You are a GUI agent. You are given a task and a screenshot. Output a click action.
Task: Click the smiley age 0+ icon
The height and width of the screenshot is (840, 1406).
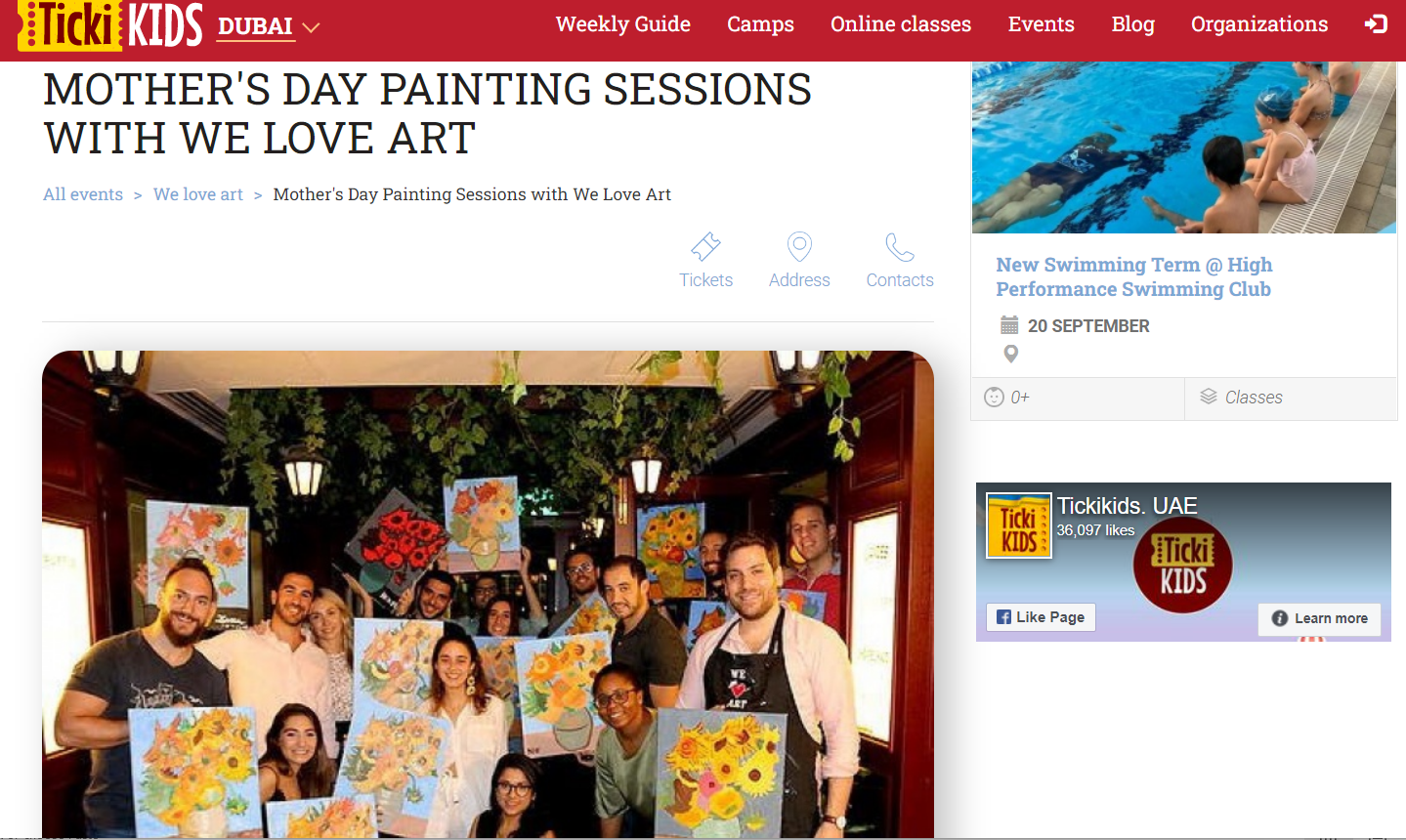point(994,397)
